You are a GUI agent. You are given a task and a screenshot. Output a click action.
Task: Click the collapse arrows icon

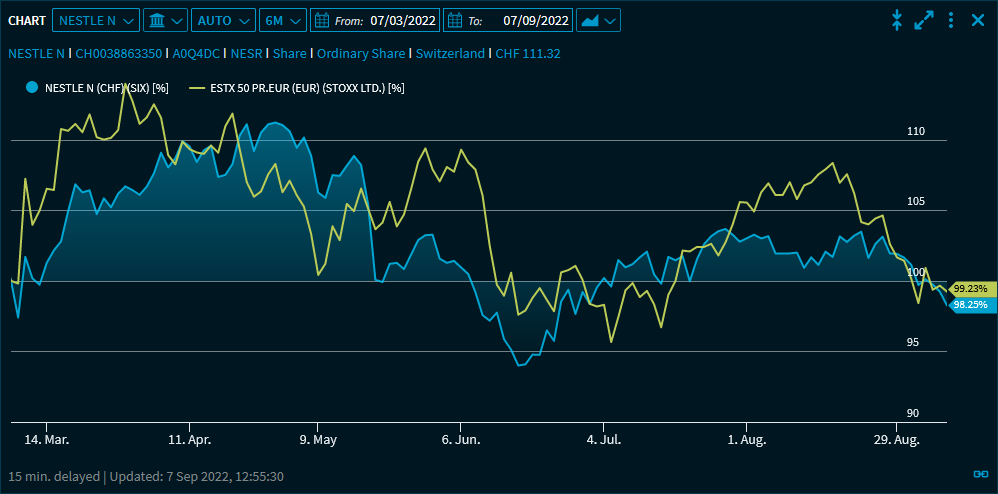click(x=897, y=20)
